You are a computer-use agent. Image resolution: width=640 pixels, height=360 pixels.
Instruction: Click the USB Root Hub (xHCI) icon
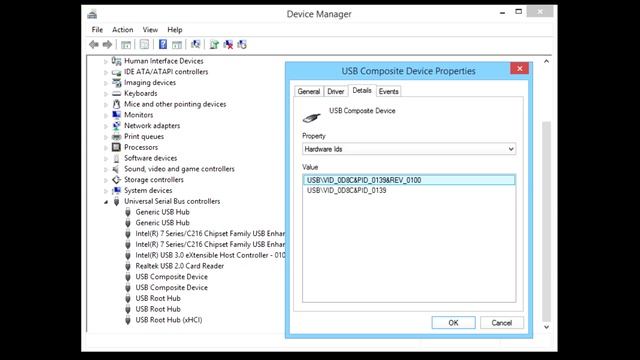128,320
